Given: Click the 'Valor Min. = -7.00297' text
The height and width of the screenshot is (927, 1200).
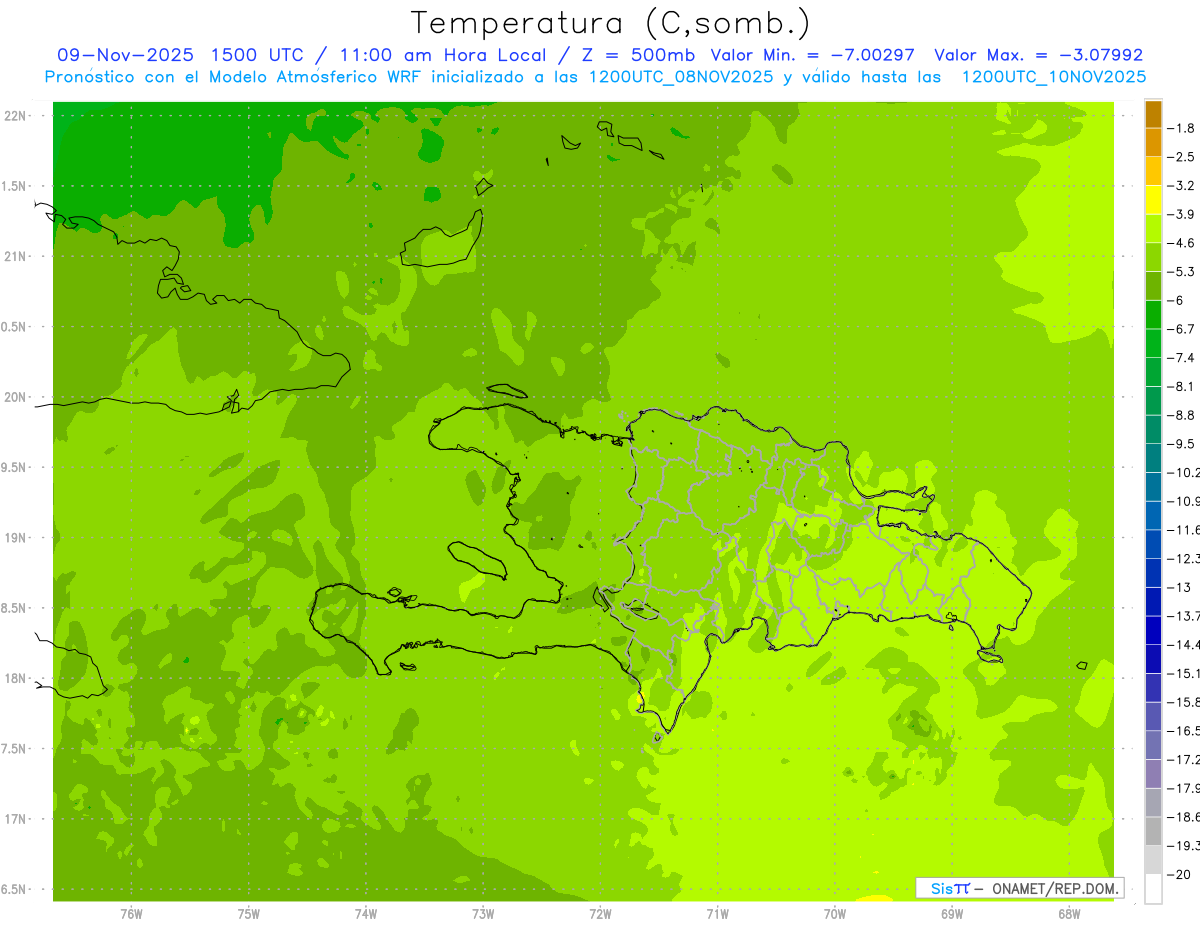Looking at the screenshot, I should [813, 55].
